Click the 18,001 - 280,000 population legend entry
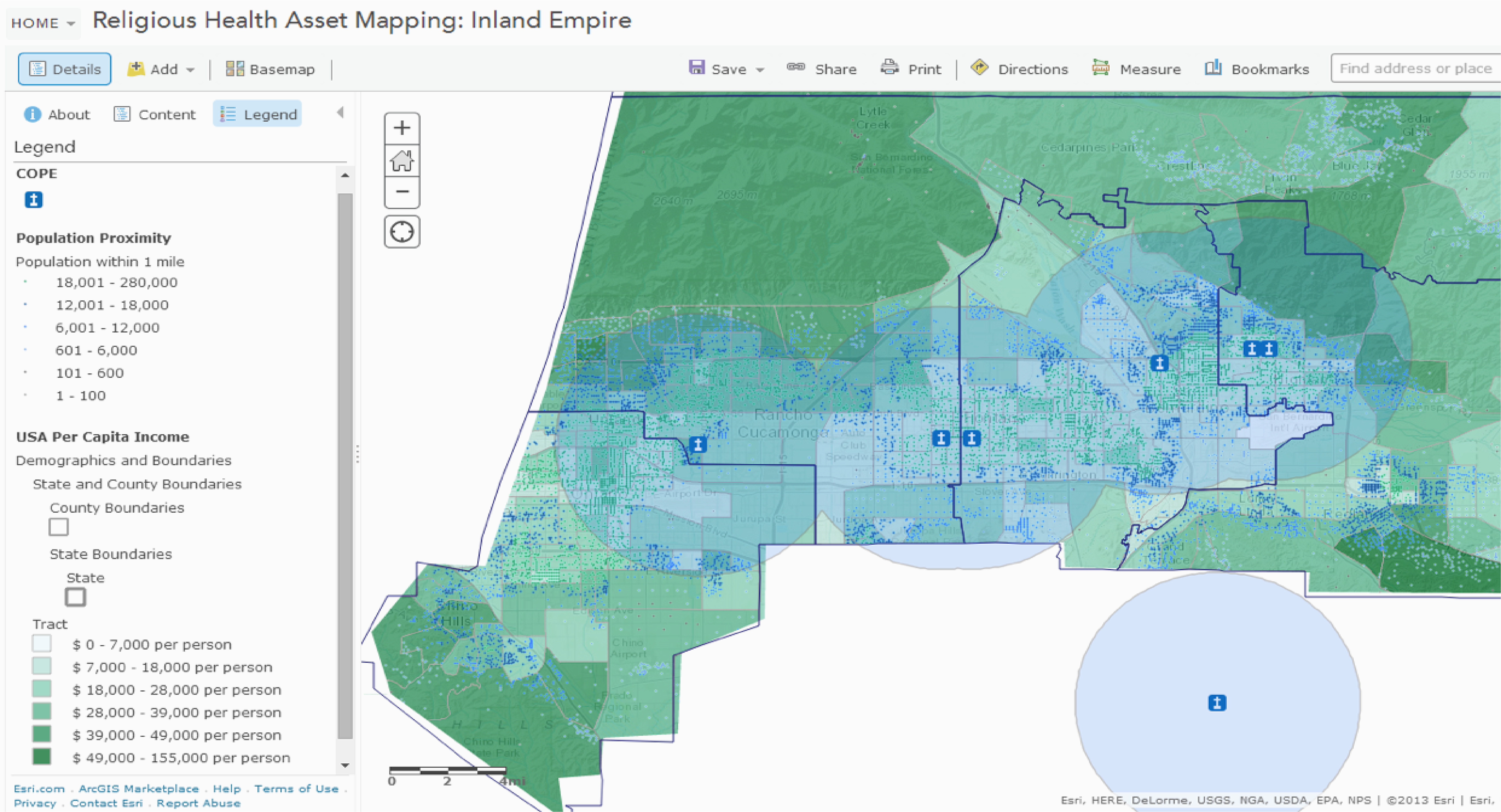Screen dimensions: 1501x812 pyautogui.click(x=117, y=283)
